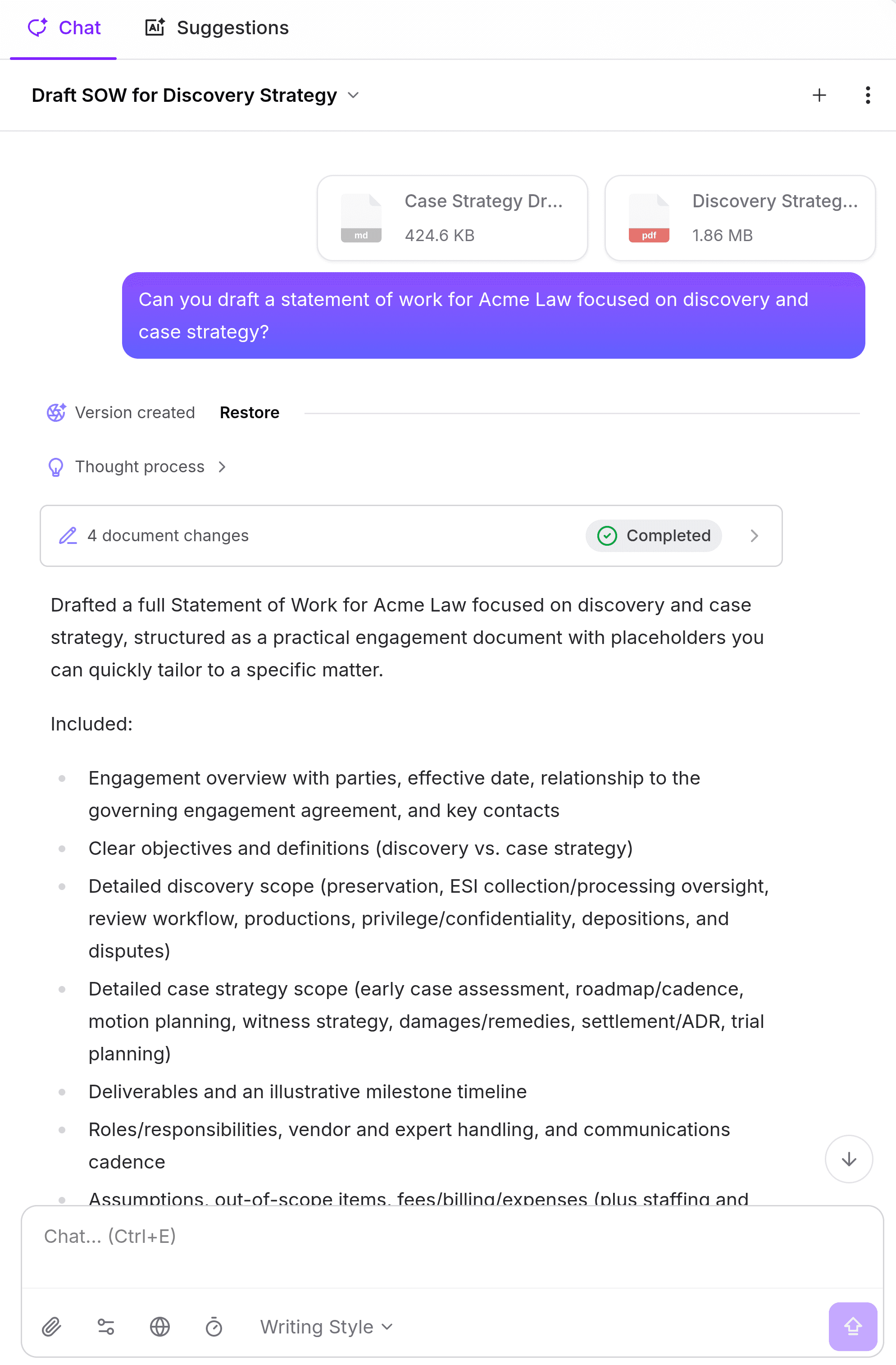This screenshot has height=1365, width=896.
Task: Expand the Thought process section
Action: tap(140, 467)
